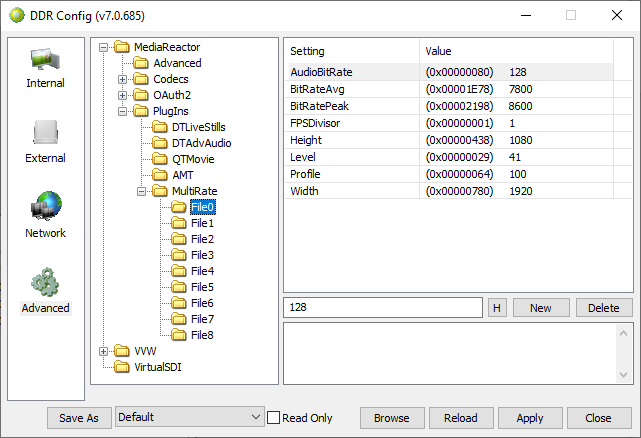The height and width of the screenshot is (438, 641).
Task: Click the VirtualSDI folder icon
Action: coord(122,367)
